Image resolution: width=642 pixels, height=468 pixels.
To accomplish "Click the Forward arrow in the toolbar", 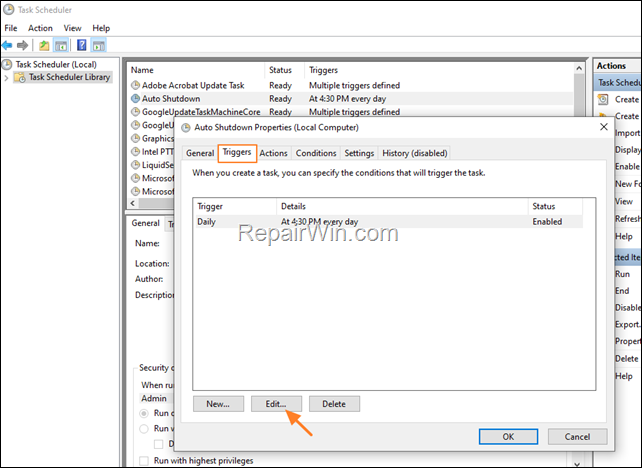I will tap(25, 45).
